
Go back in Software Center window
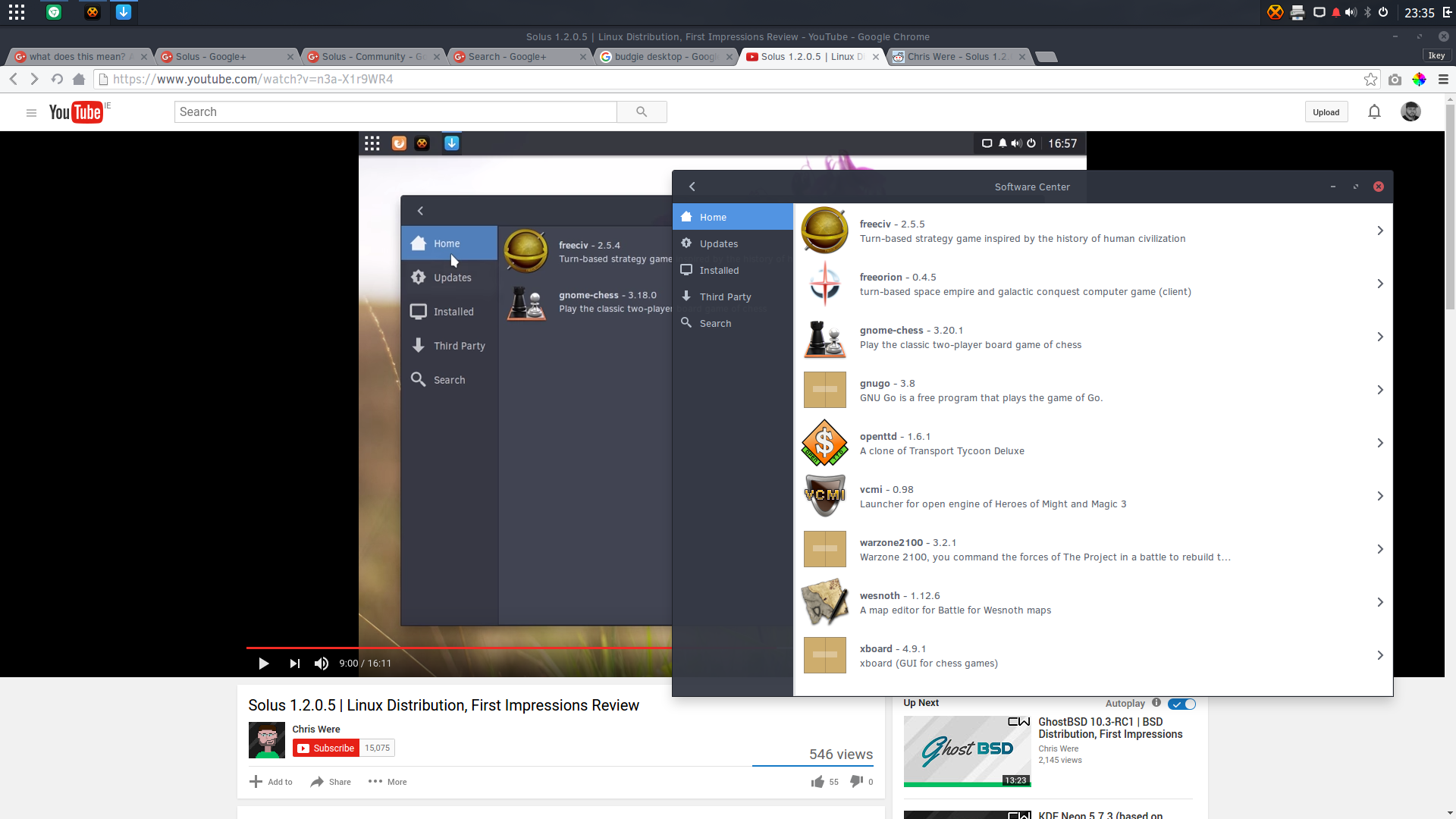coord(692,187)
